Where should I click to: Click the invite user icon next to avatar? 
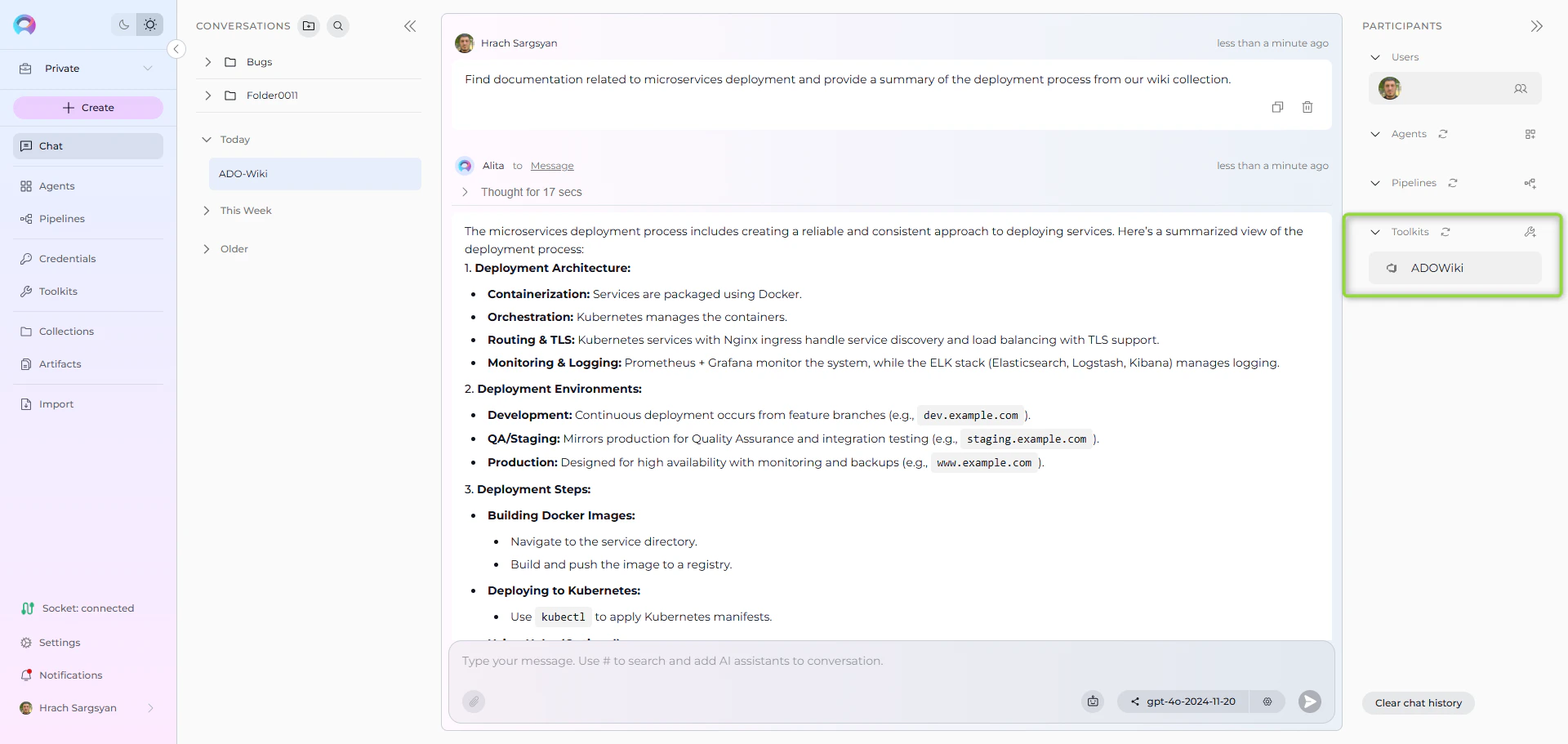pyautogui.click(x=1521, y=88)
